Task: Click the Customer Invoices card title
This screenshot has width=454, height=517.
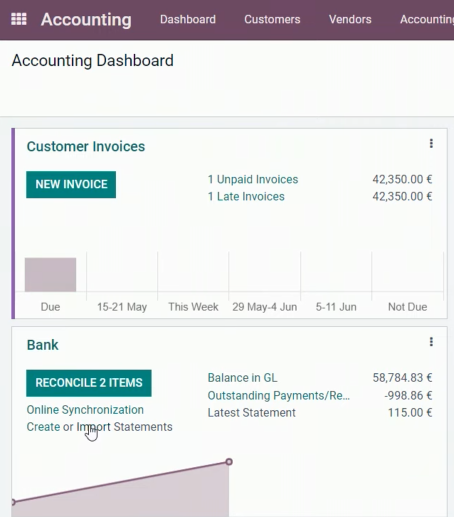Action: [x=86, y=147]
